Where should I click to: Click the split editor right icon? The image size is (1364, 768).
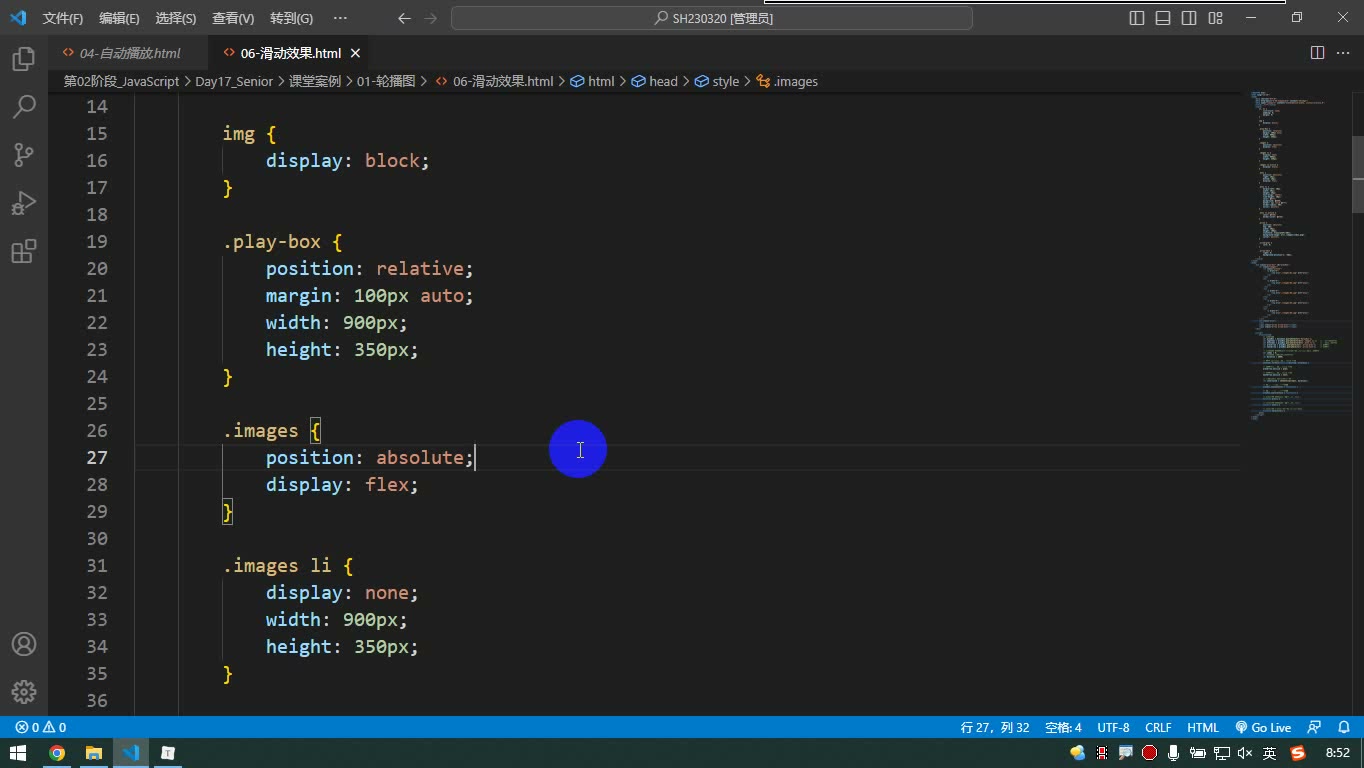(1317, 53)
